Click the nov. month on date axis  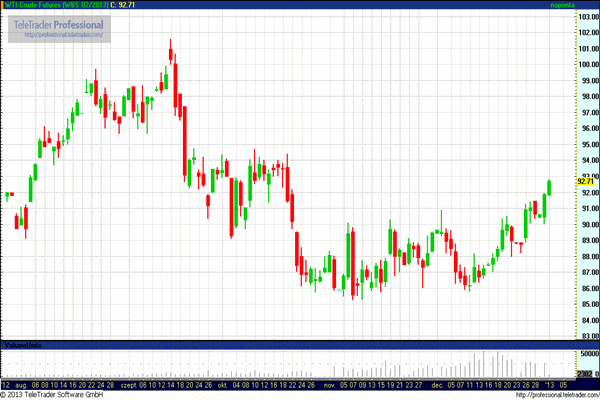tap(329, 383)
